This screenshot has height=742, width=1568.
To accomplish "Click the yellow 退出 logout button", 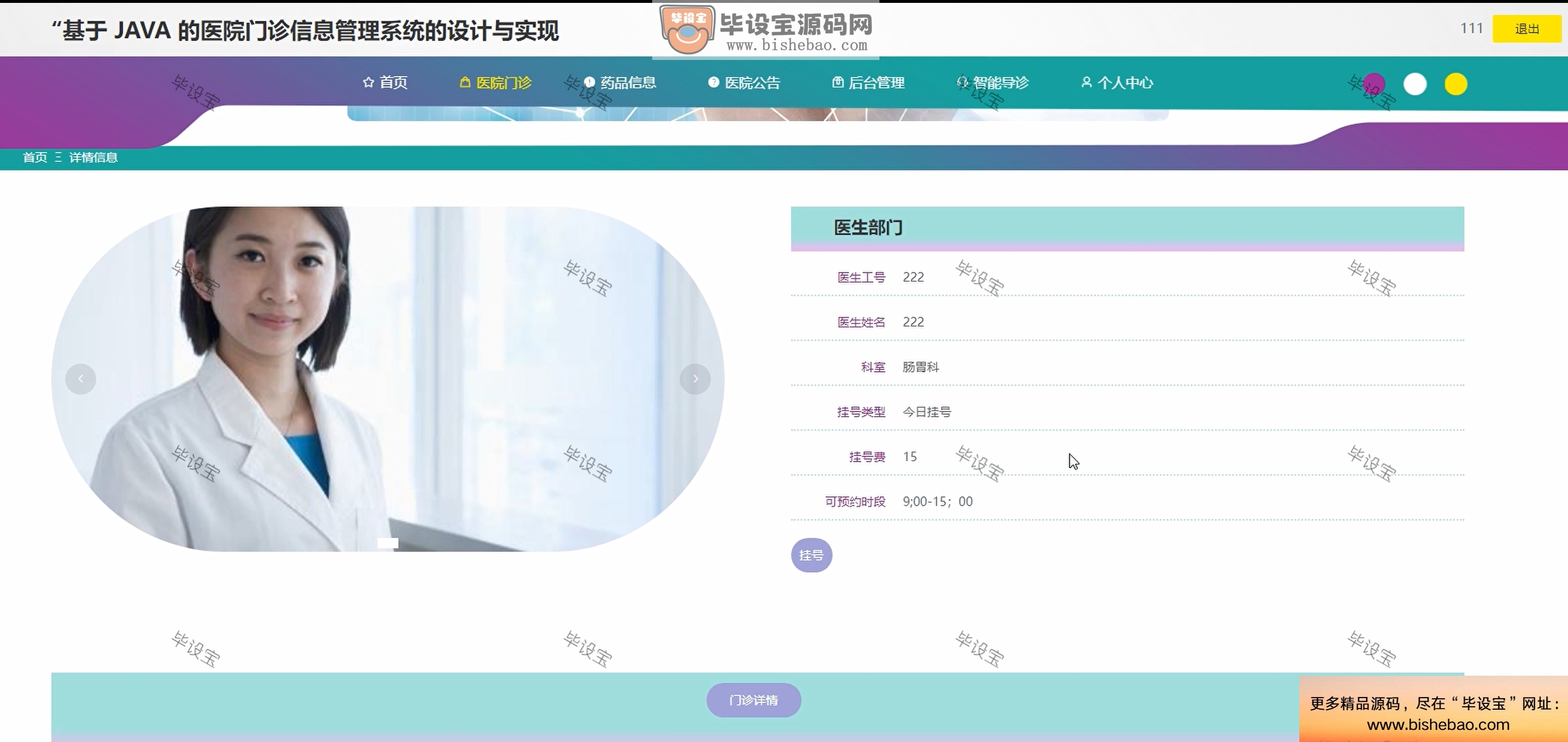I will pos(1526,29).
